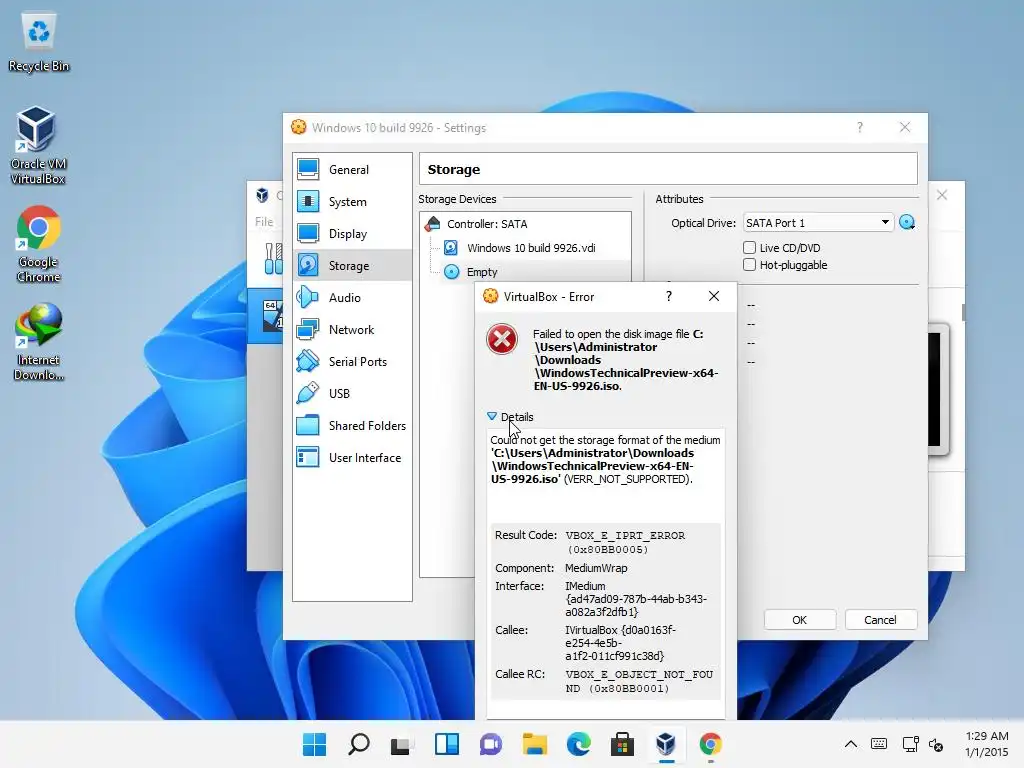This screenshot has height=768, width=1024.
Task: Open the Audio settings category
Action: (352, 298)
